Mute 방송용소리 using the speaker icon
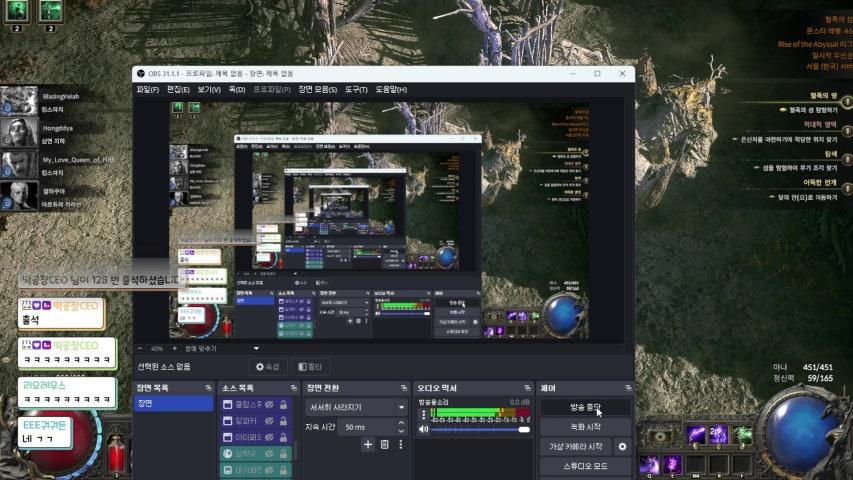853x480 pixels. (x=424, y=429)
